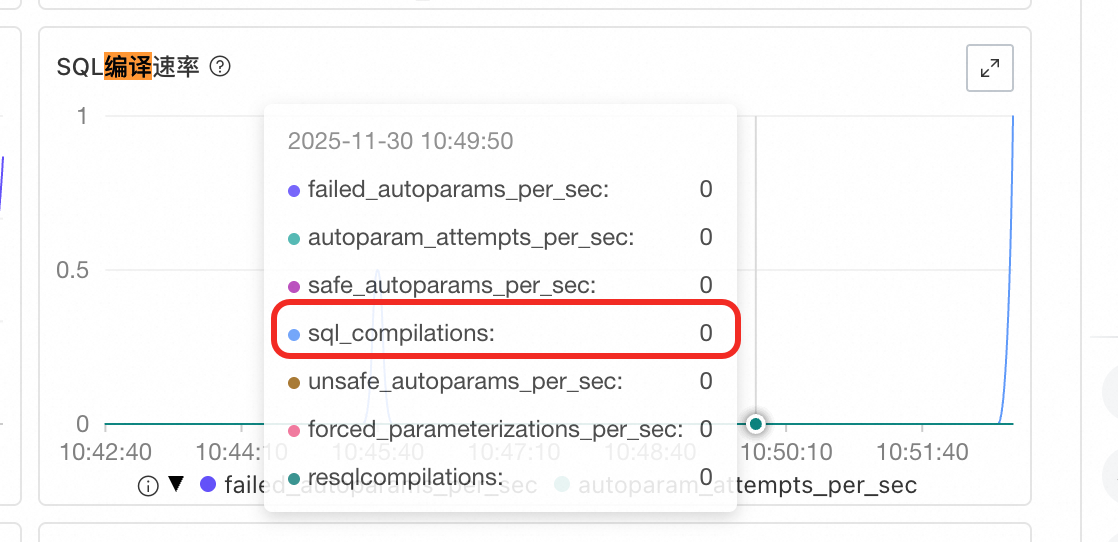Click the magenta dot beside safe_autoparams_per_sec
The image size is (1118, 542).
coord(294,286)
